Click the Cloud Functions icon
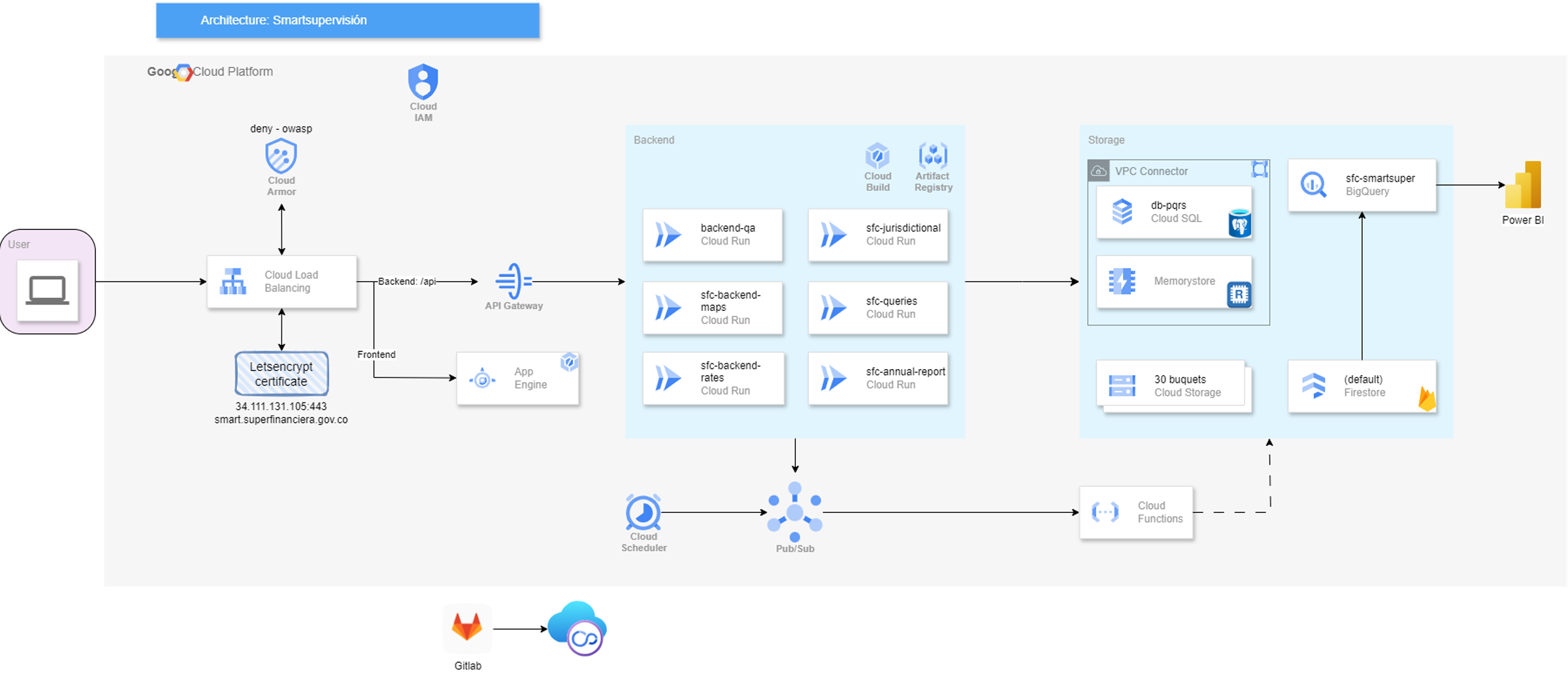The height and width of the screenshot is (673, 1568). pos(1105,512)
